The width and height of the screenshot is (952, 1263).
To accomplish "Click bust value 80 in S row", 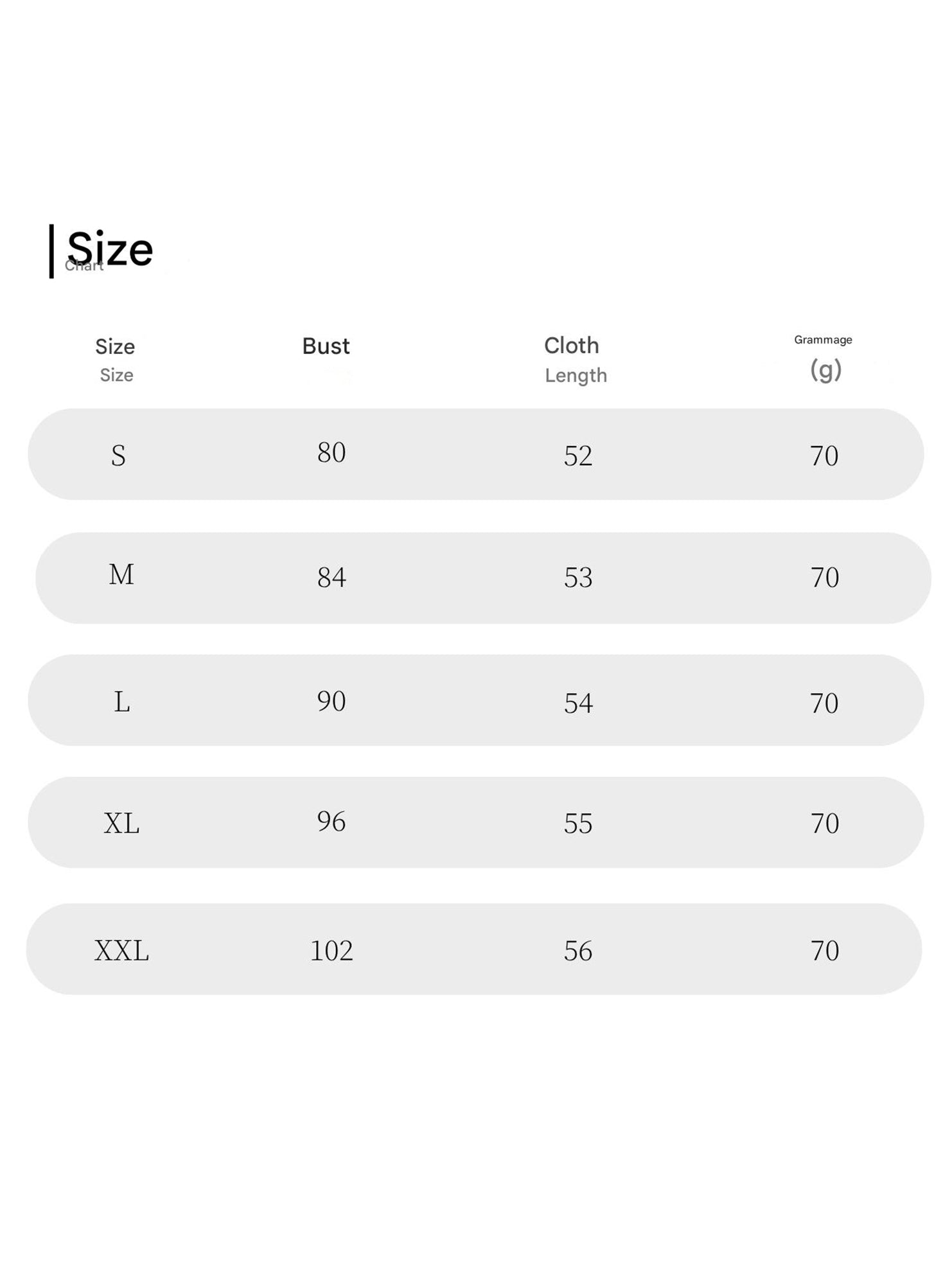I will coord(331,453).
